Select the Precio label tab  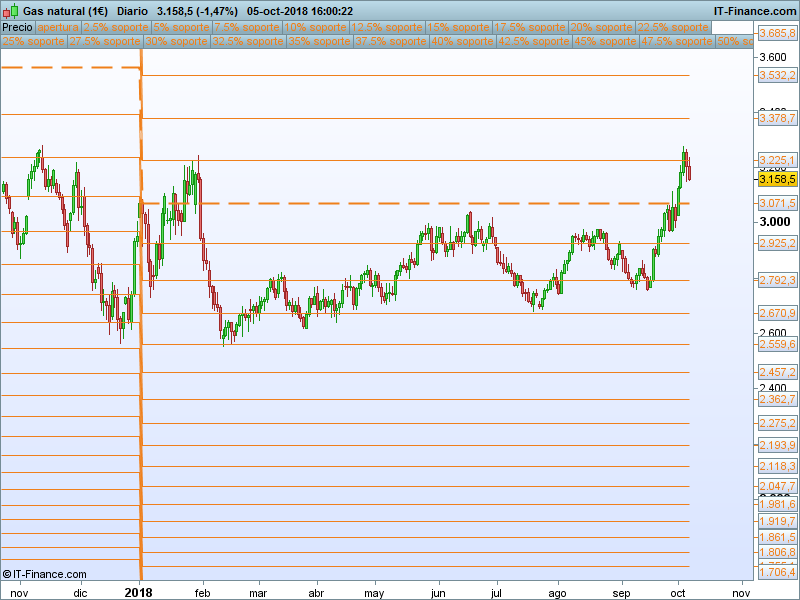[x=17, y=28]
